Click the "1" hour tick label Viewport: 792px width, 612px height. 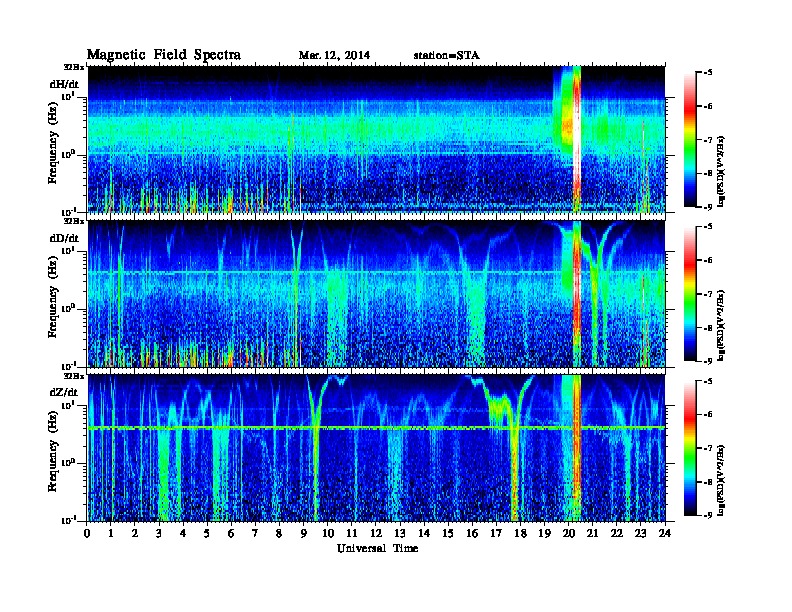111,533
